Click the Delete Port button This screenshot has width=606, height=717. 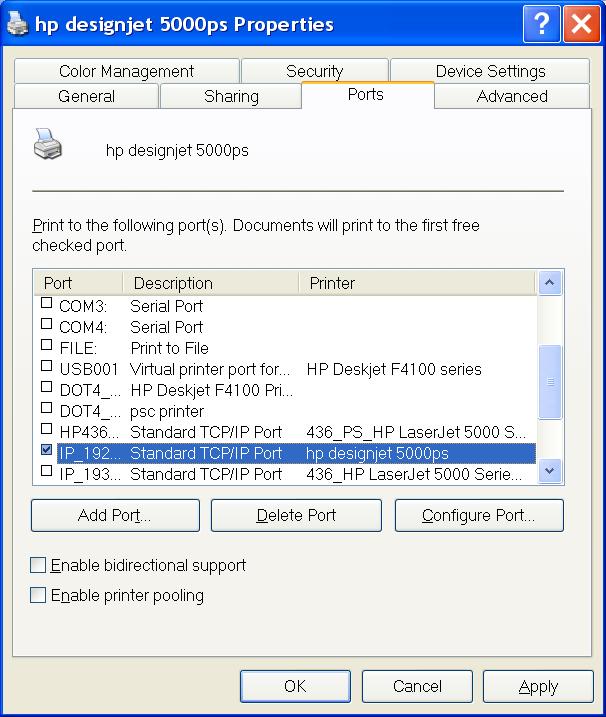pyautogui.click(x=296, y=515)
